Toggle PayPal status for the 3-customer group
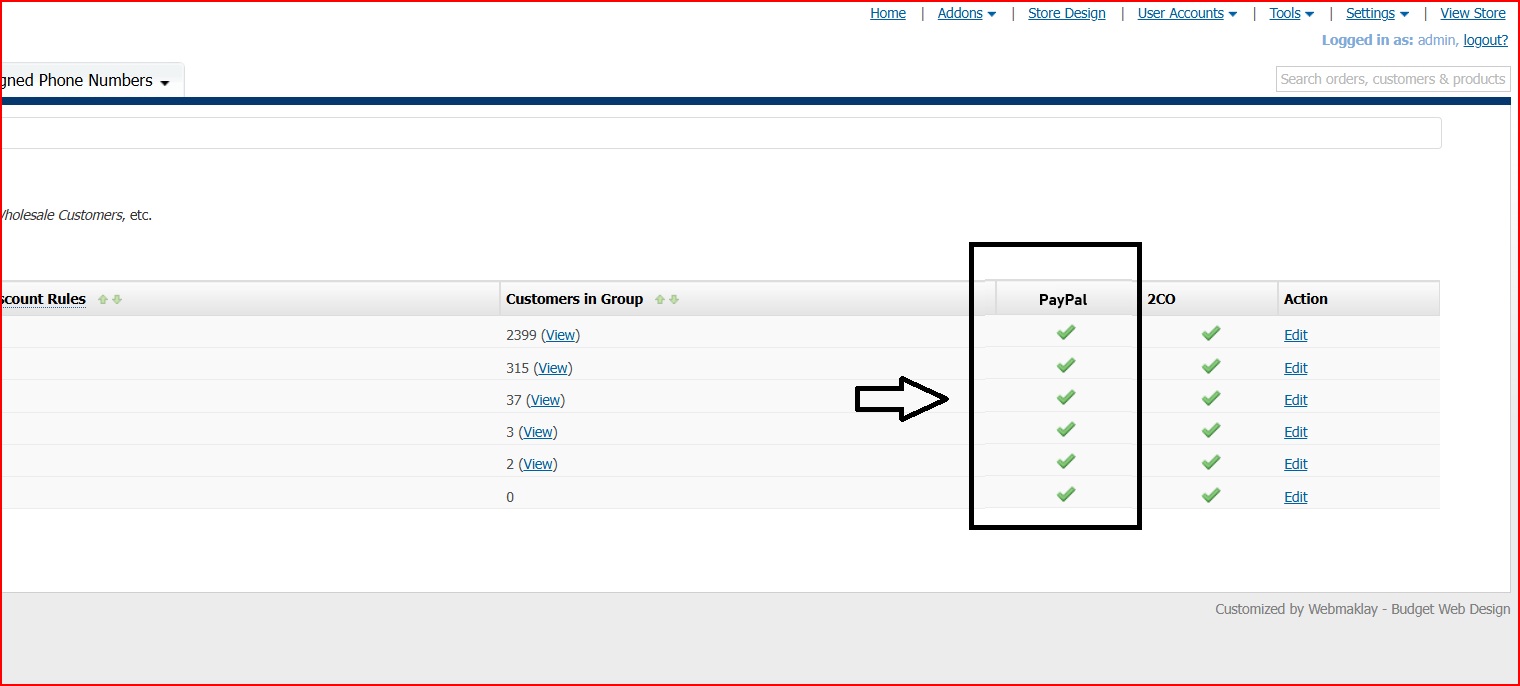Viewport: 1520px width, 686px height. point(1066,430)
